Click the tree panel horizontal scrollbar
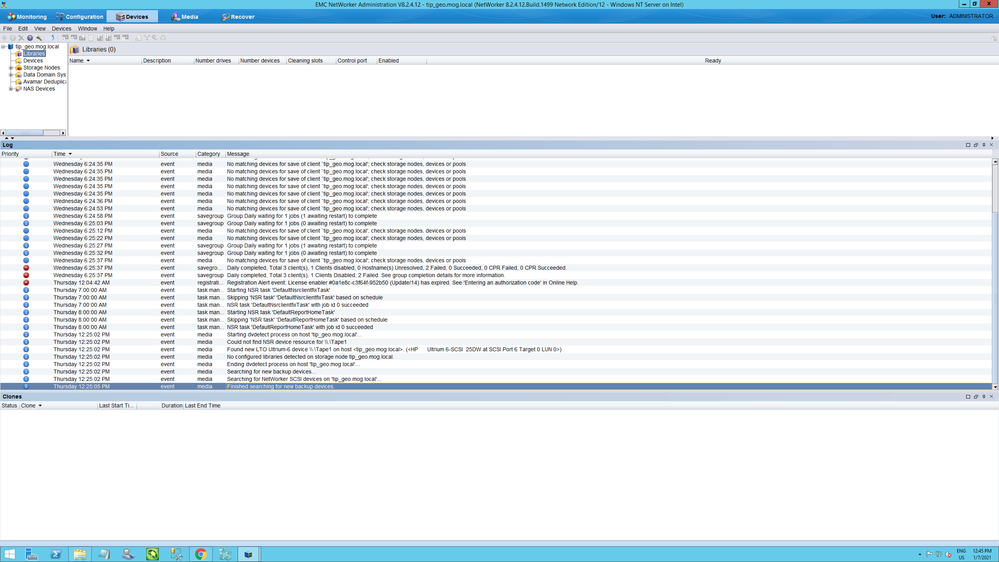 point(33,133)
